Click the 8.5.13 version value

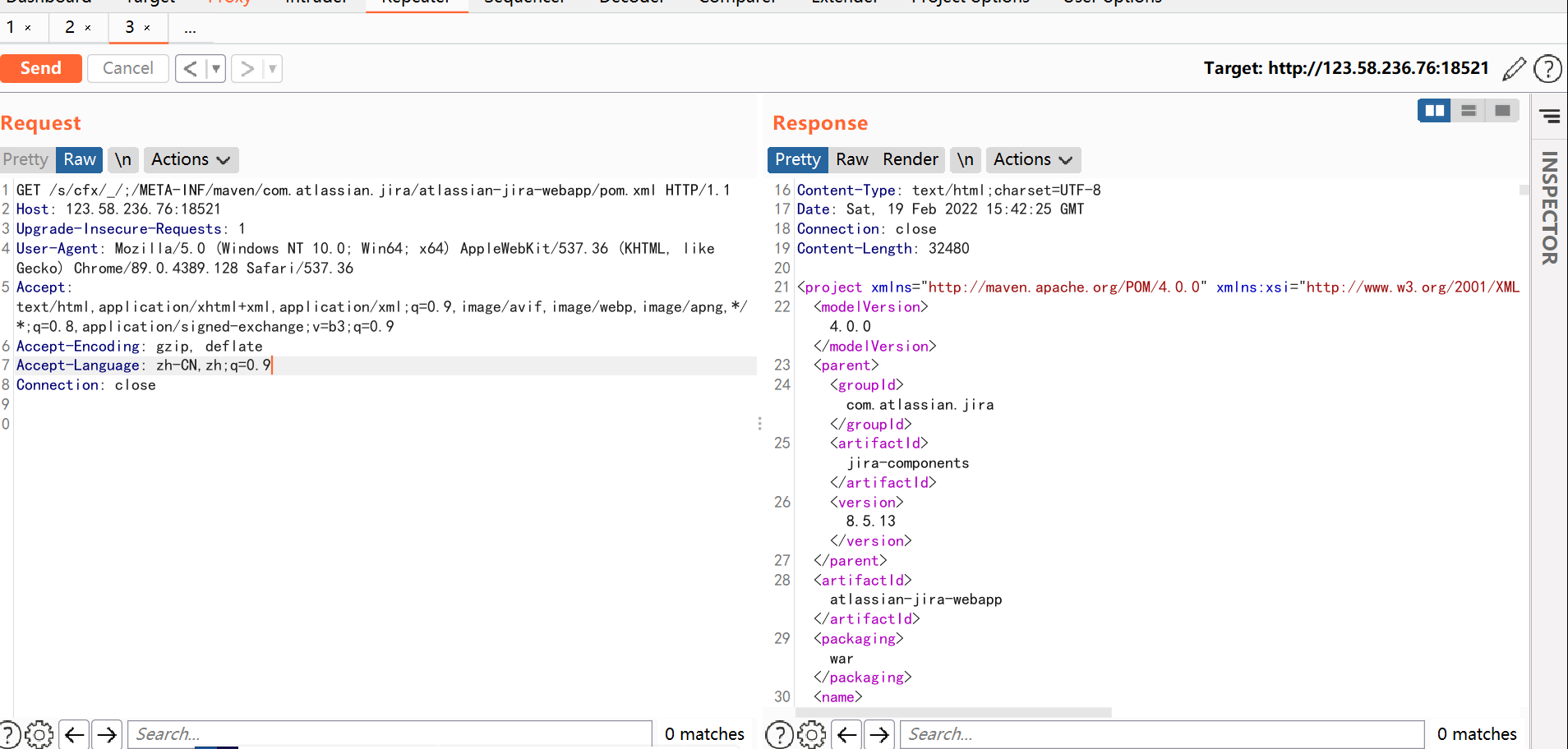[871, 522]
